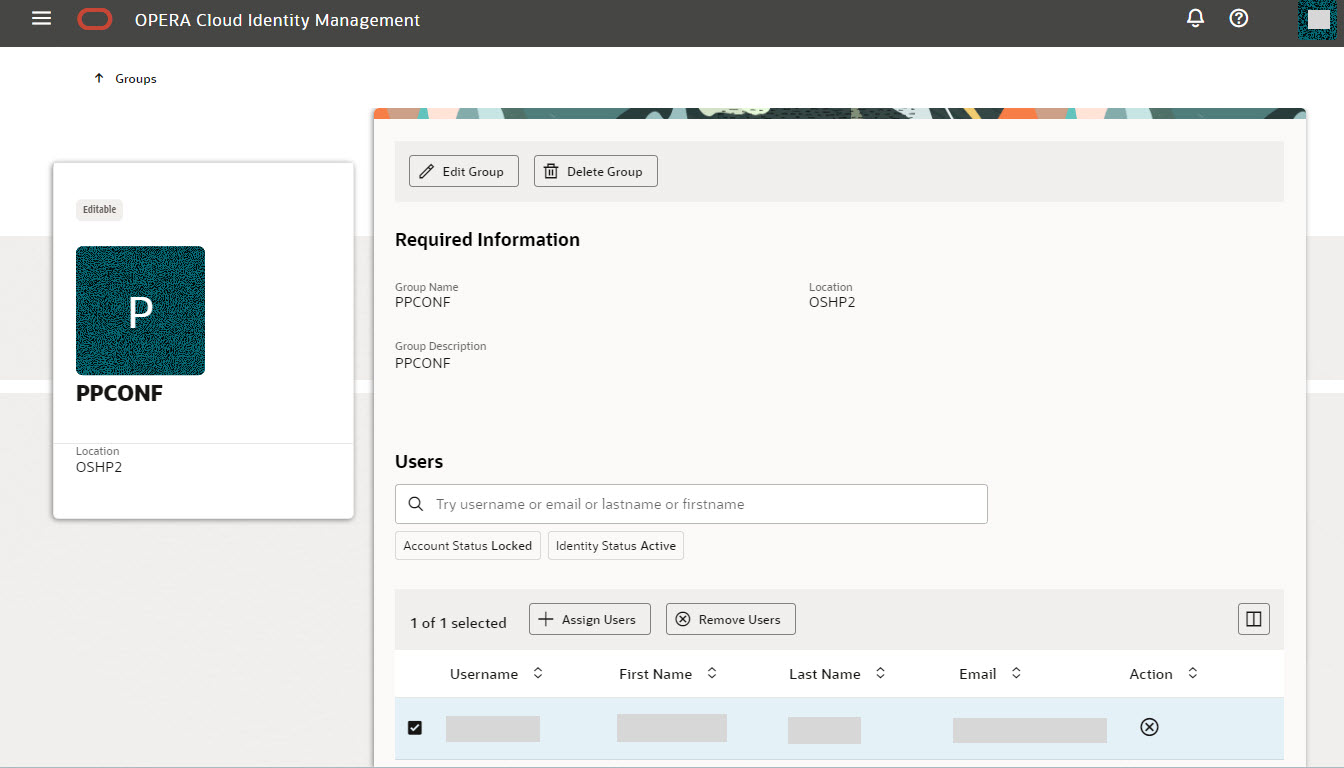Click the remove icon in the user's Action column
This screenshot has width=1344, height=768.
1149,727
